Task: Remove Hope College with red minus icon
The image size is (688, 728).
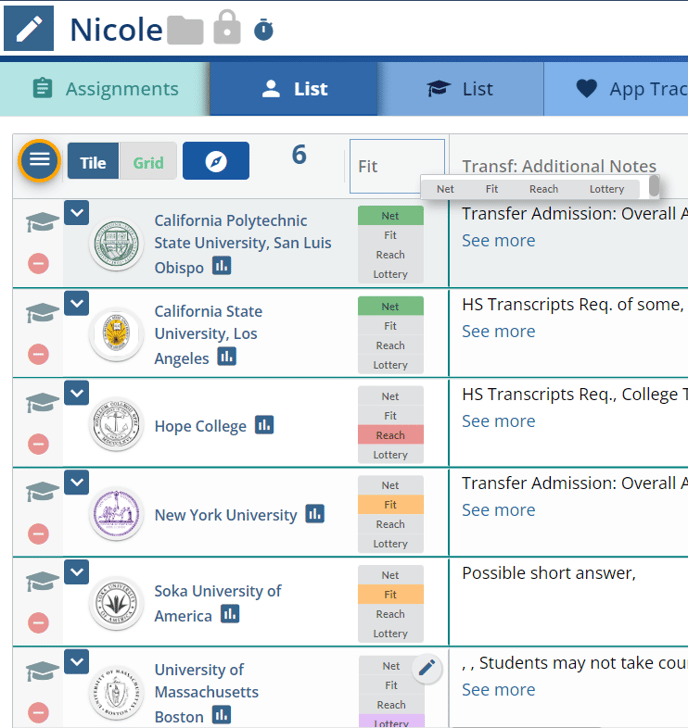Action: pos(39,444)
